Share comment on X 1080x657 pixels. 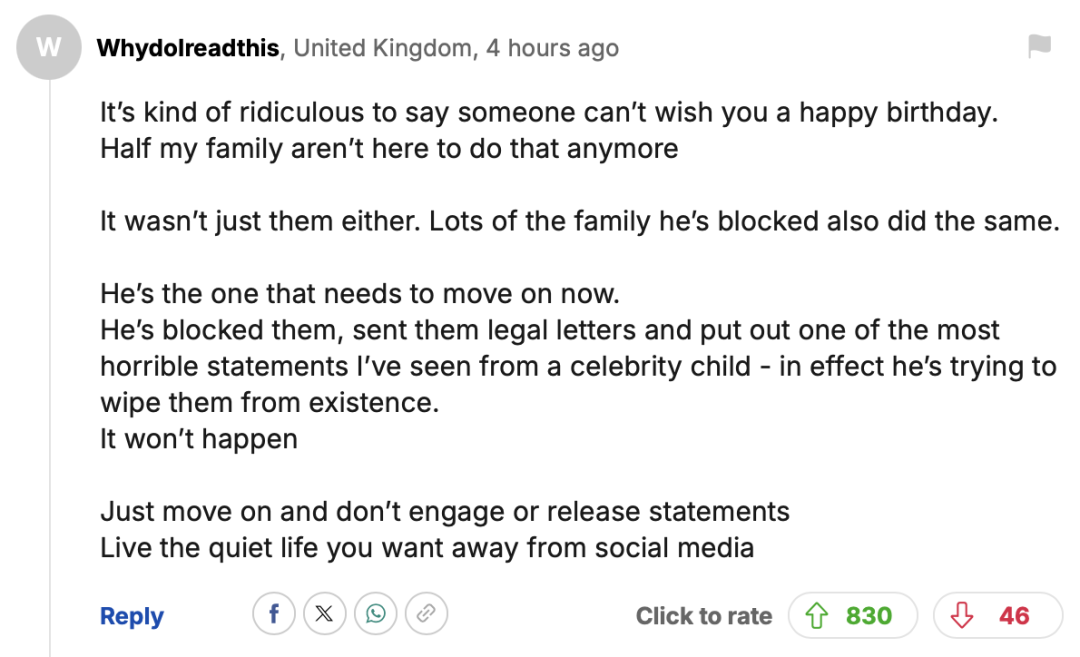tap(324, 614)
